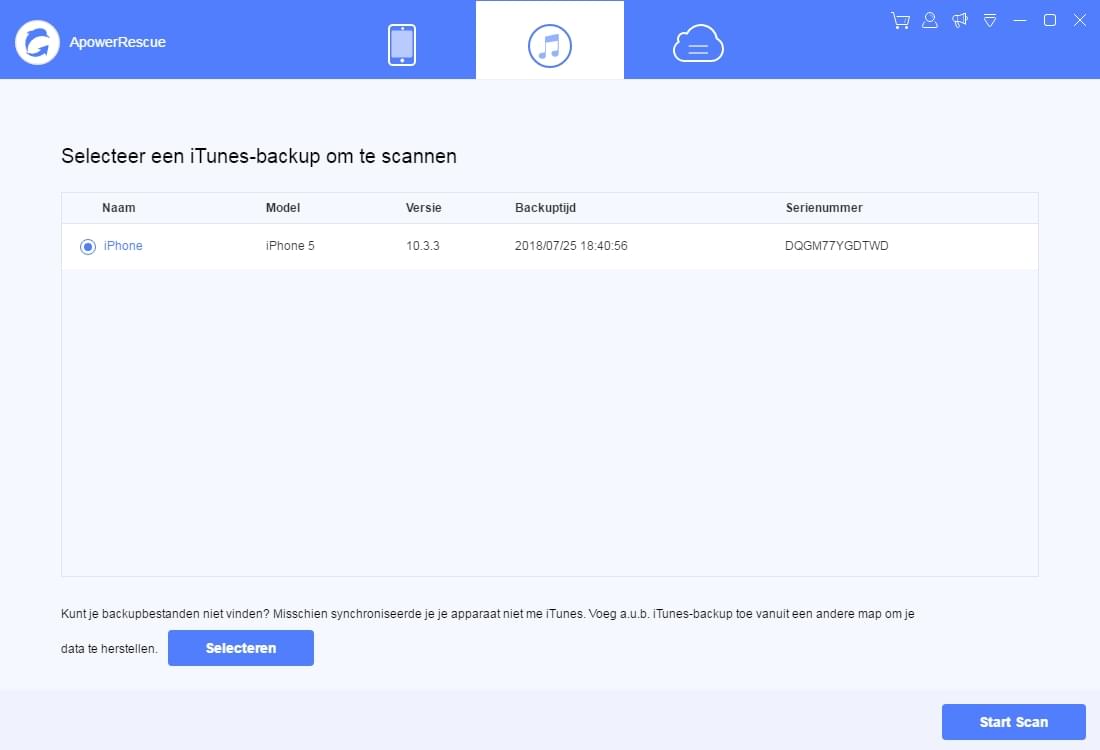Select the iPhone backup radio button
Image resolution: width=1100 pixels, height=750 pixels.
(87, 246)
